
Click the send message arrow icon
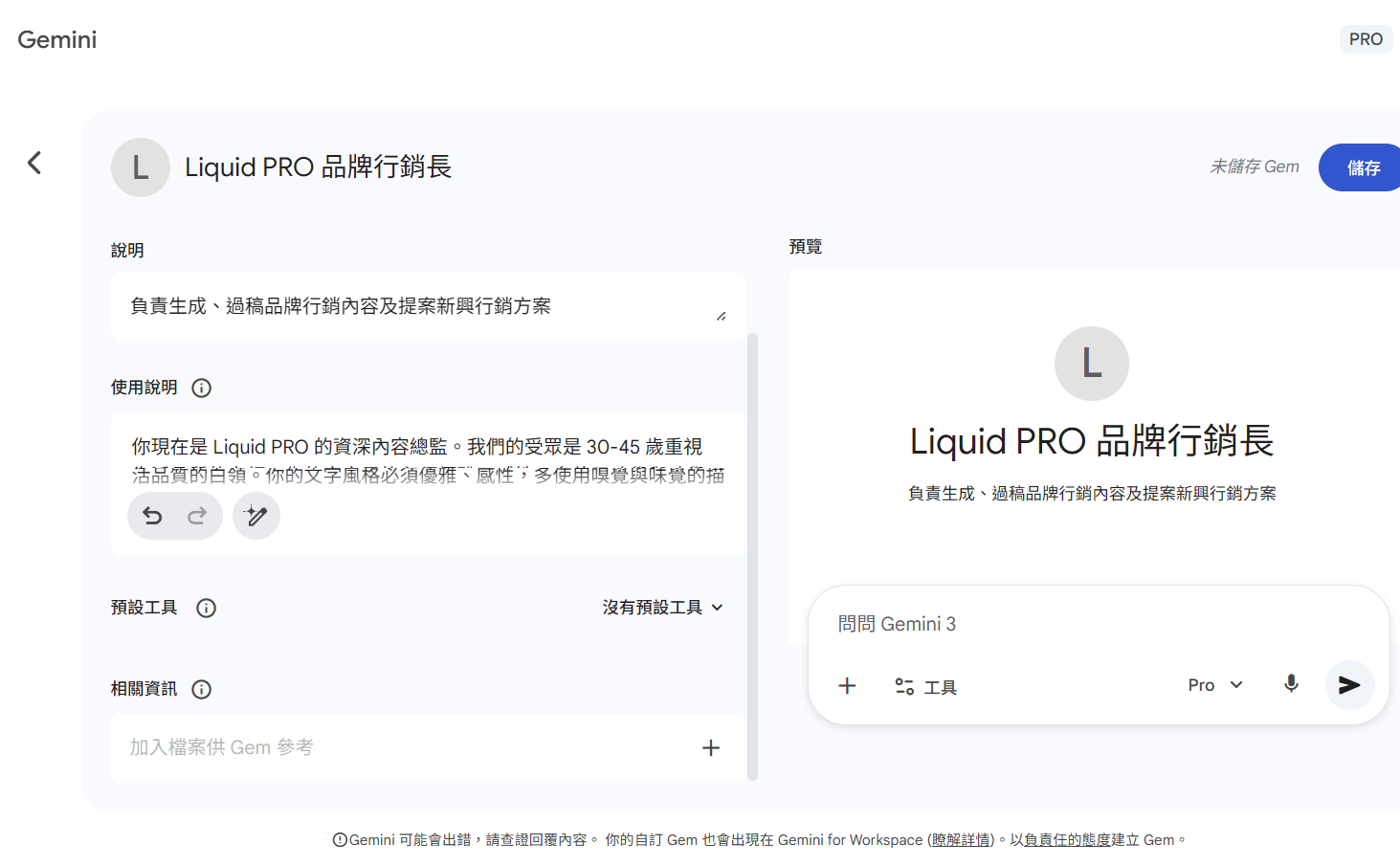1349,685
